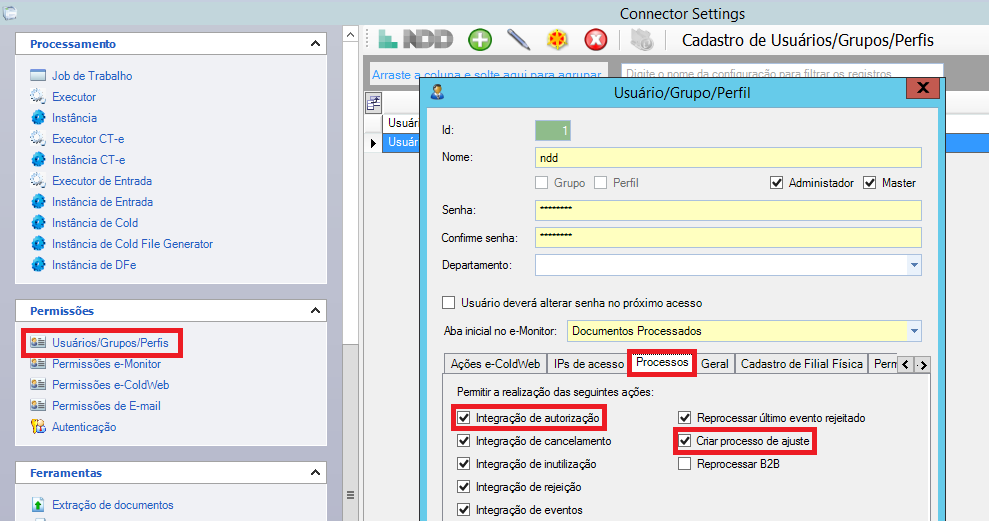Image resolution: width=989 pixels, height=521 pixels.
Task: Click the greyed-out icon after the red X
Action: point(642,40)
